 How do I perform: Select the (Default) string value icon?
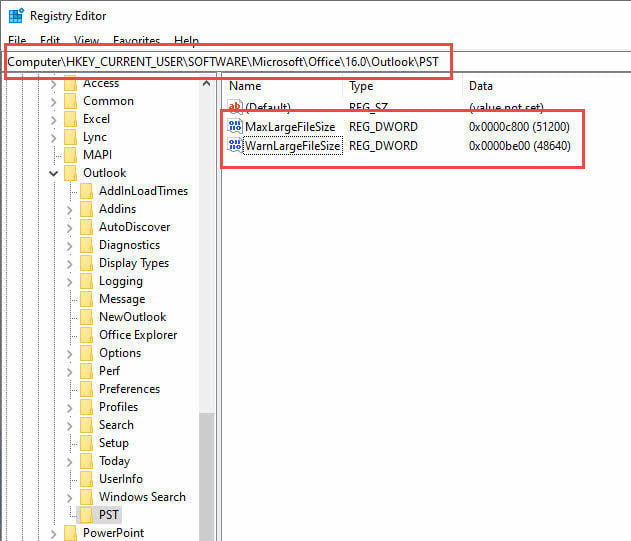(x=235, y=107)
